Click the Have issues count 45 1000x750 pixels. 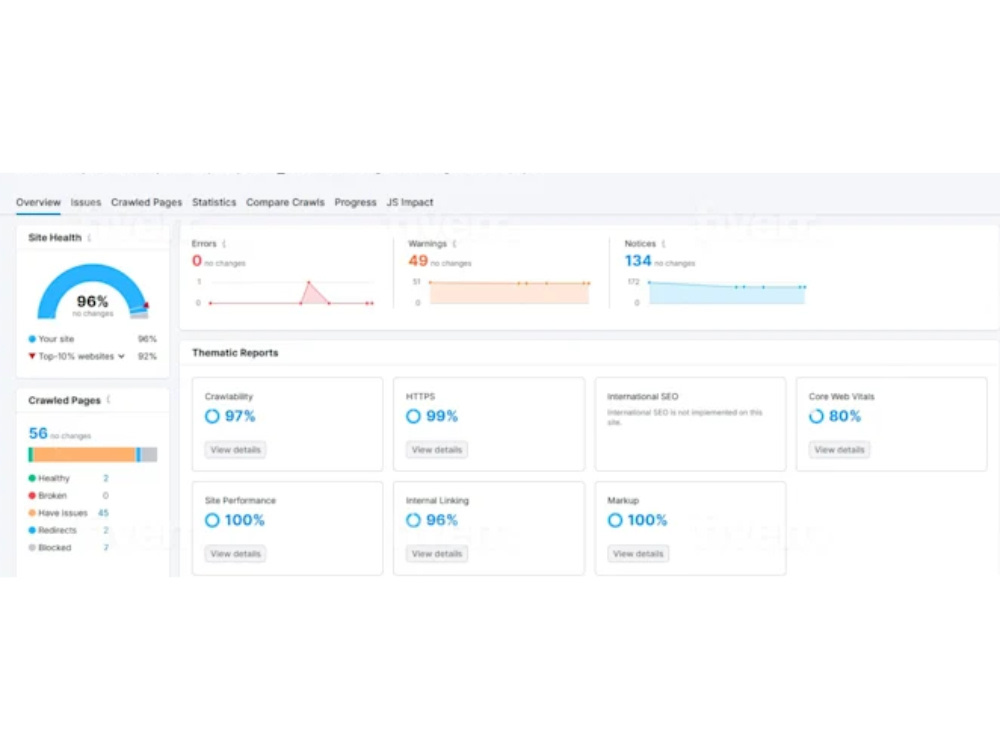[103, 513]
